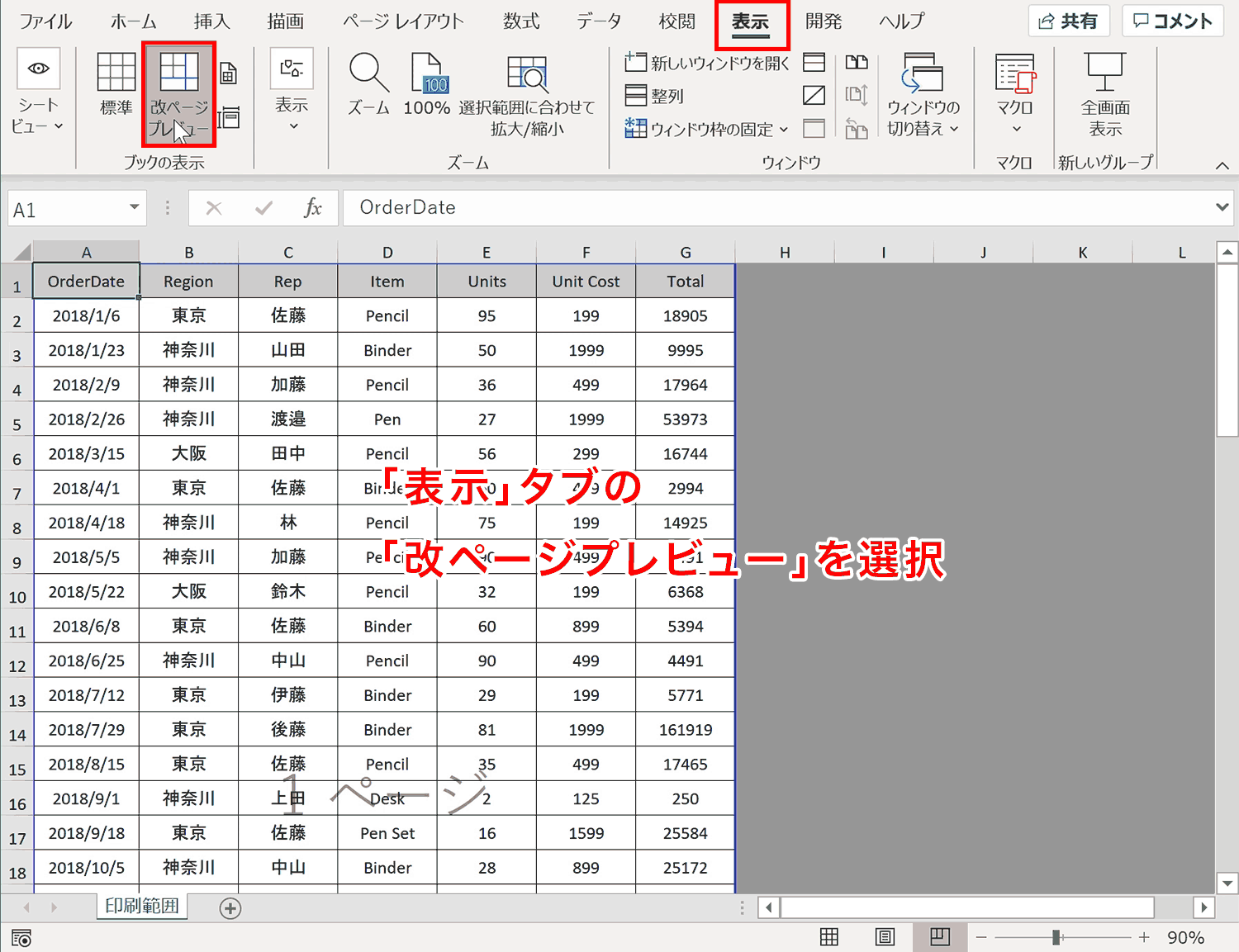Open the Developer (開発) tab

coord(824,21)
